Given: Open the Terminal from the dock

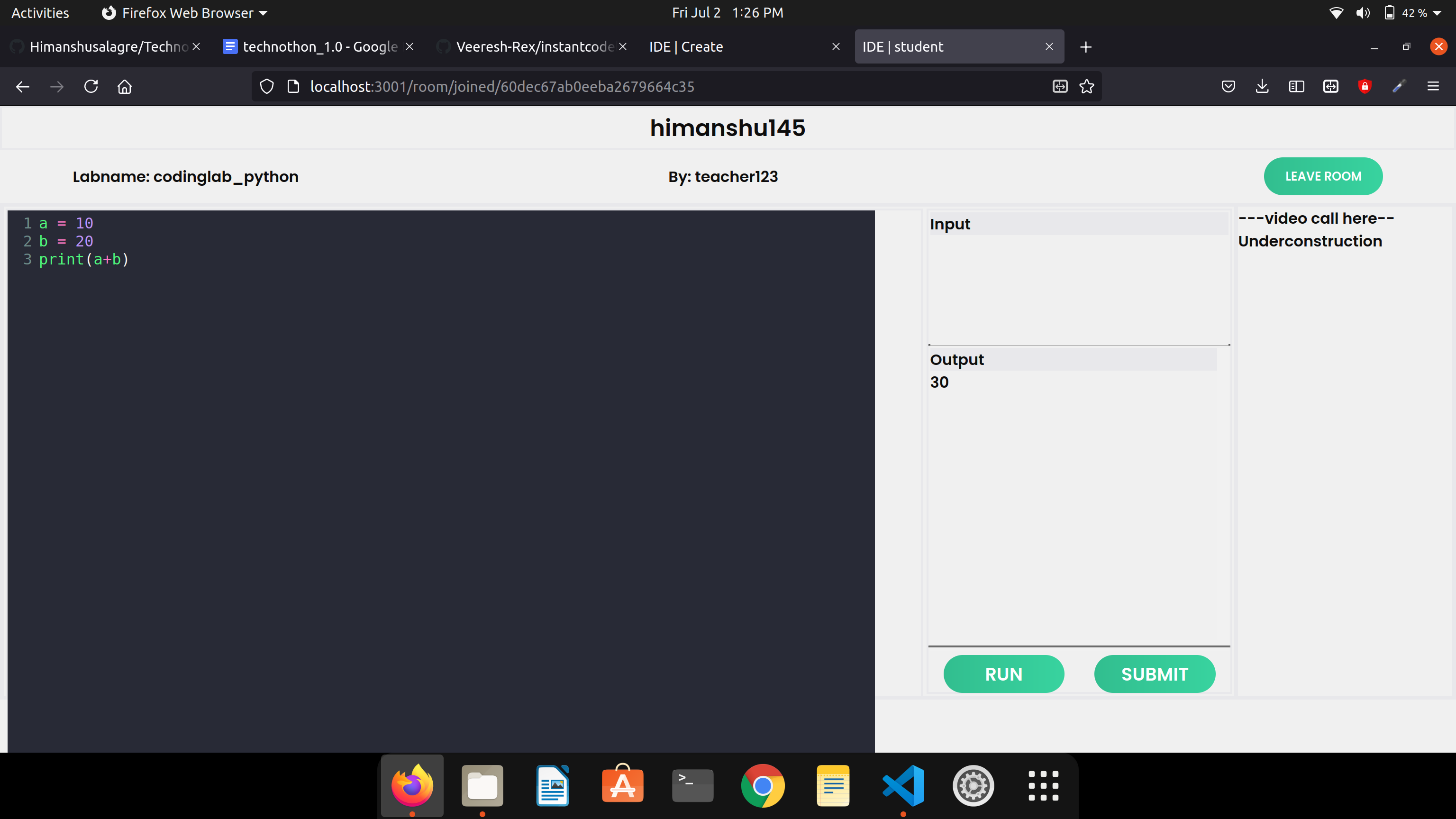Looking at the screenshot, I should point(692,785).
